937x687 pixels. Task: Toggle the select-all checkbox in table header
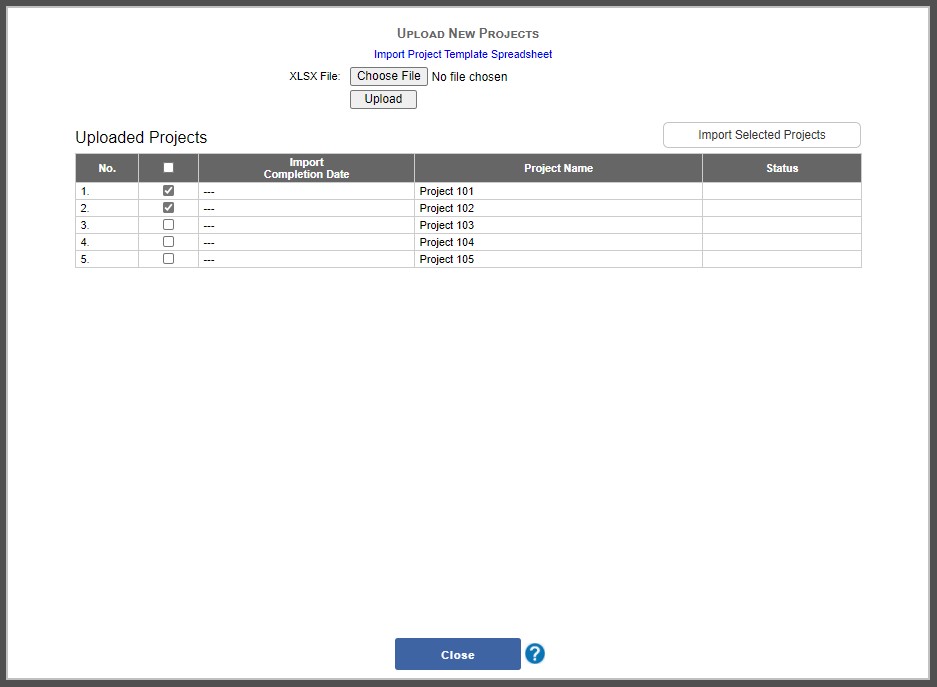[x=167, y=167]
